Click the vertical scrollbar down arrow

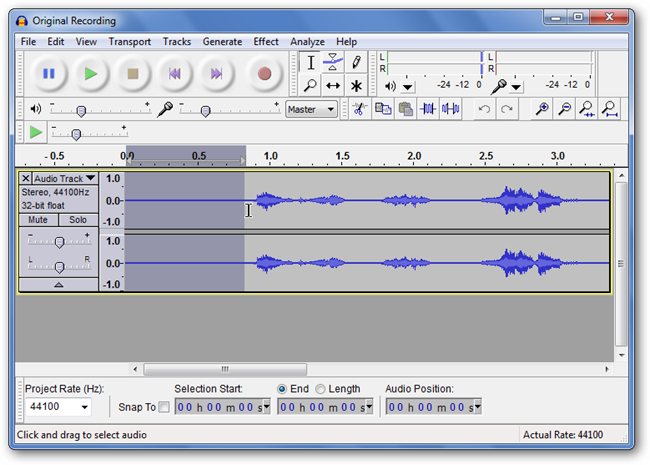point(621,355)
